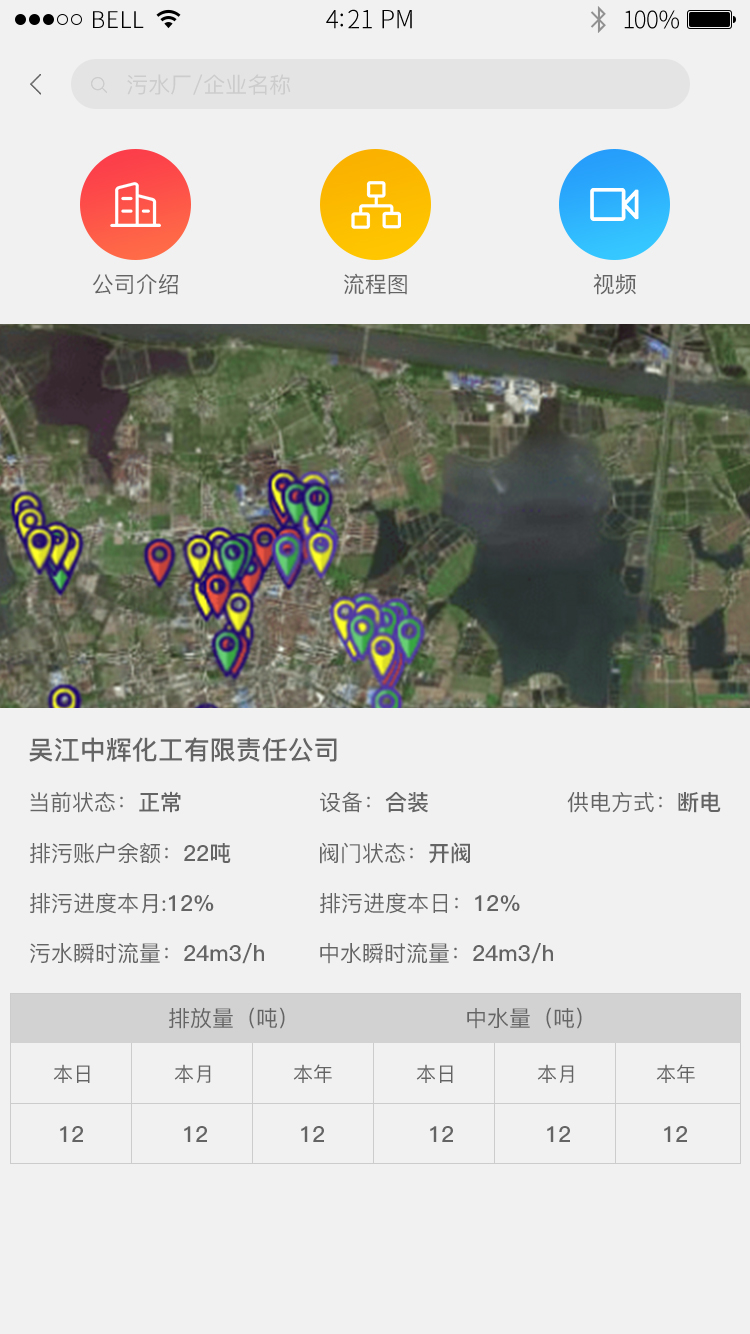
Task: Select 本日 column under 排放量
Action: tap(72, 1074)
